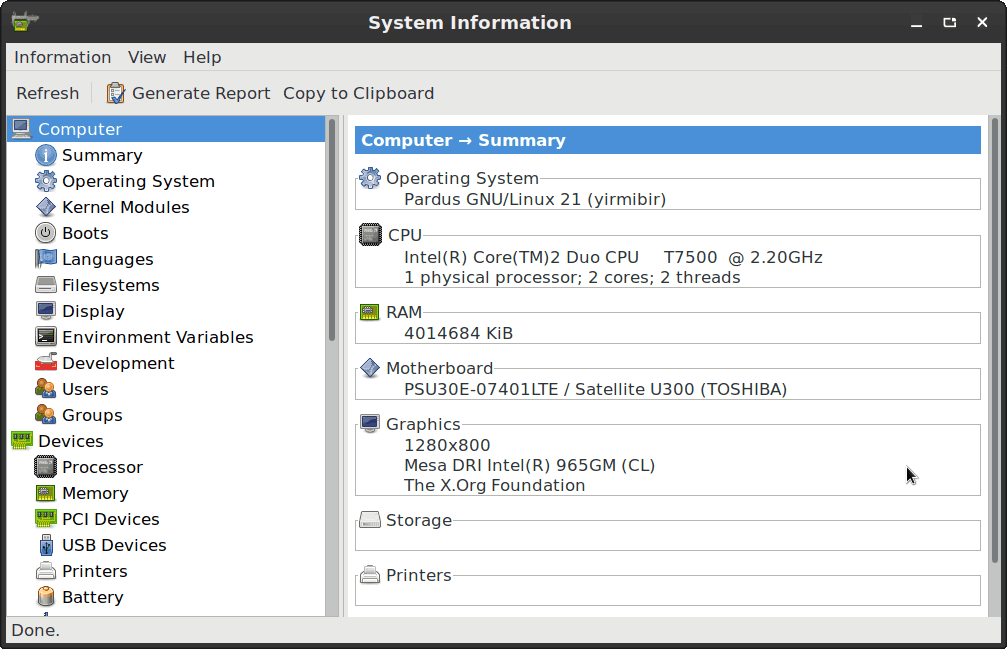This screenshot has width=1007, height=649.
Task: Select the Summary tree item
Action: point(102,155)
